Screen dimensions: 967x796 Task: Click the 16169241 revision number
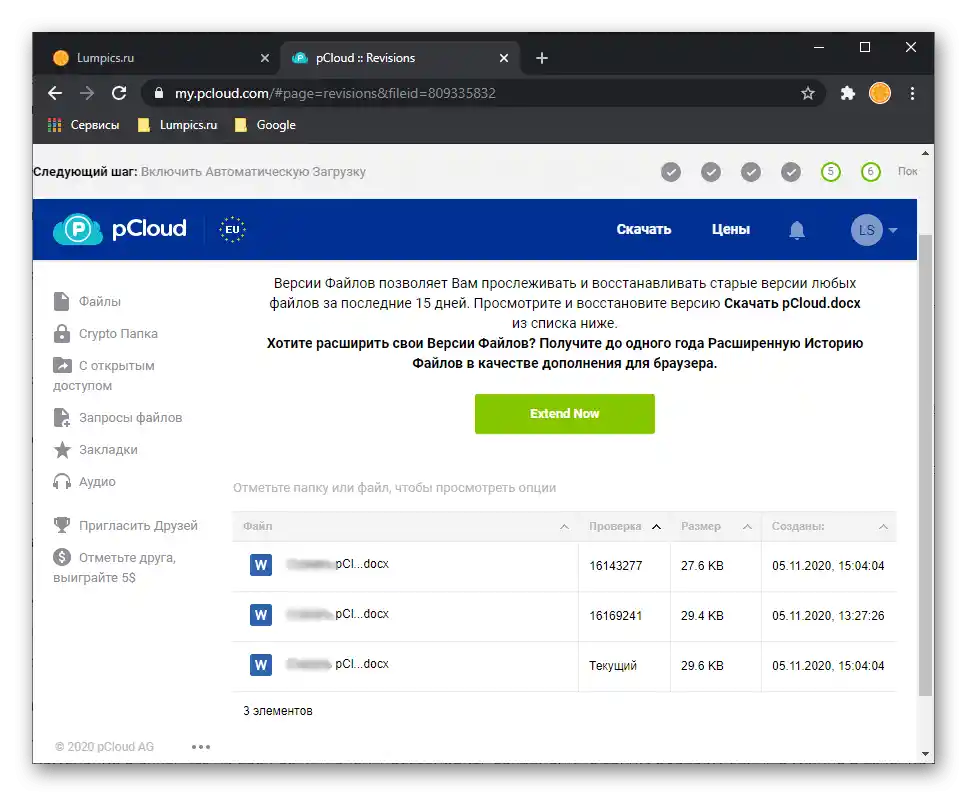pos(615,616)
